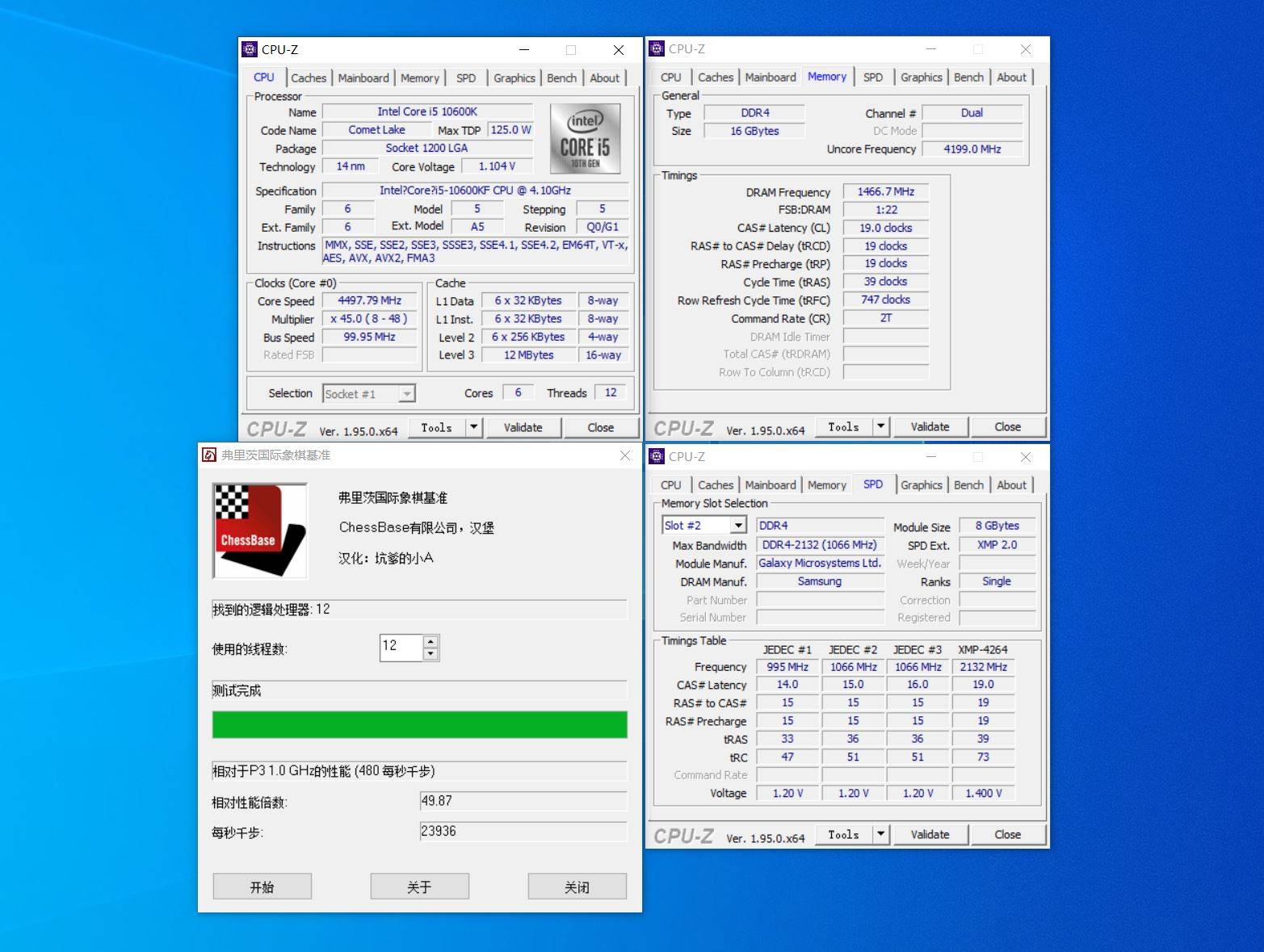1264x952 pixels.
Task: Open the Tools dropdown arrow in the CPU window
Action: click(x=474, y=427)
